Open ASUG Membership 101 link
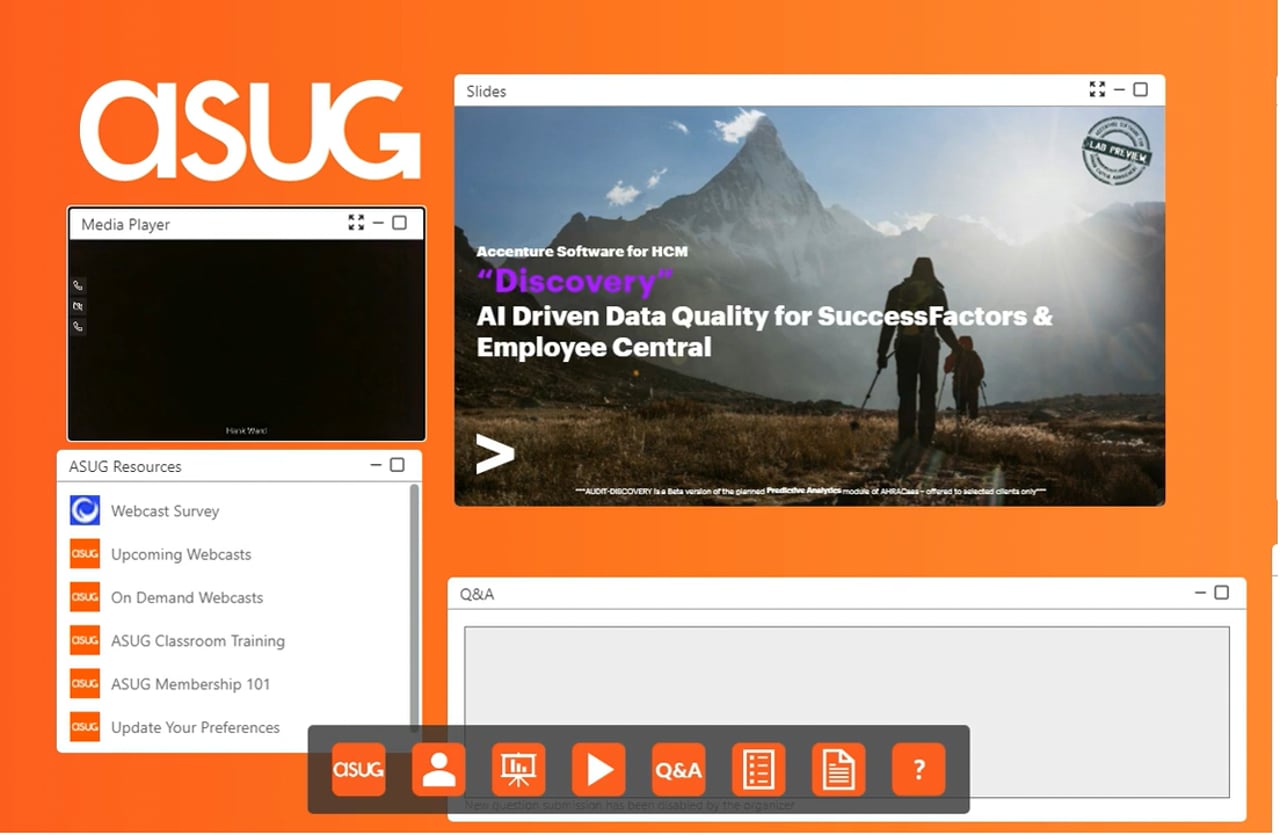This screenshot has height=835, width=1280. coord(190,684)
